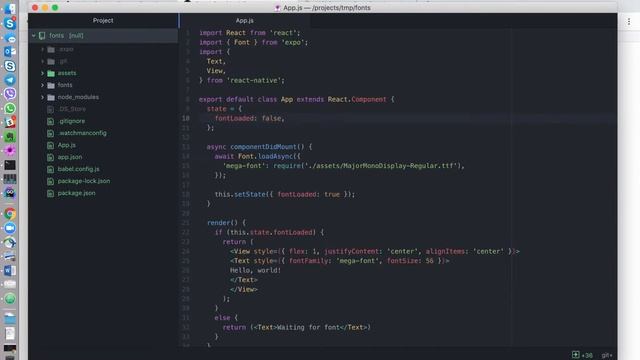
Task: Open Outlook from the dock
Action: point(10,52)
